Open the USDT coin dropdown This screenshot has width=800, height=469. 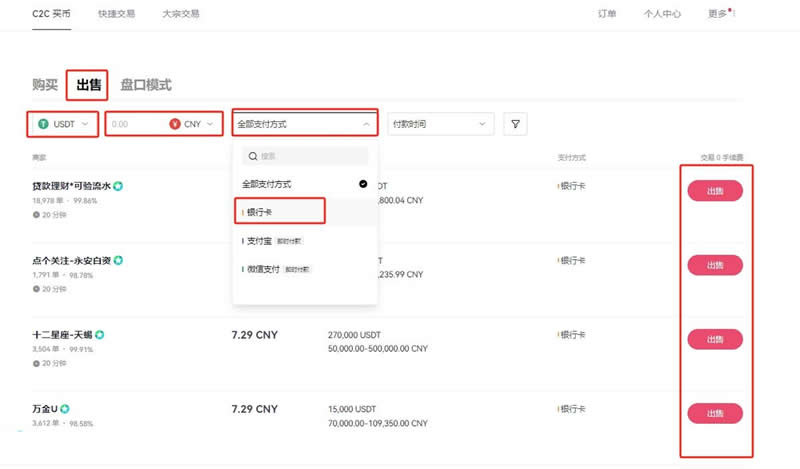coord(62,125)
